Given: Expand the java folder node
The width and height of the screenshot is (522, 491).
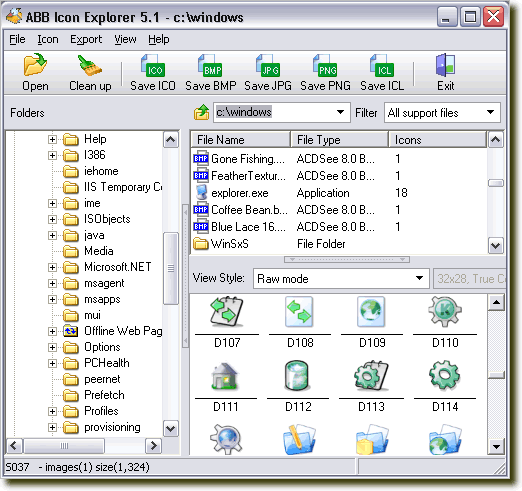Looking at the screenshot, I should pos(52,235).
